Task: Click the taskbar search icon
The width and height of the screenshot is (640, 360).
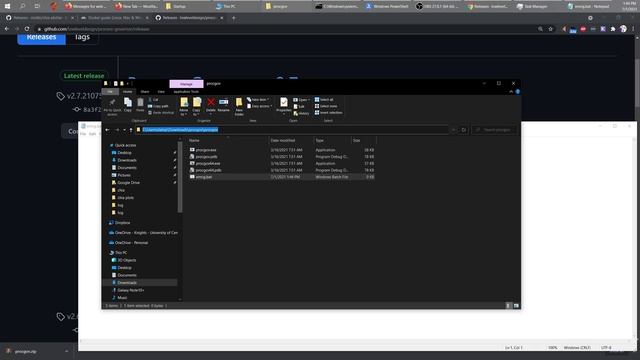Action: [22, 6]
